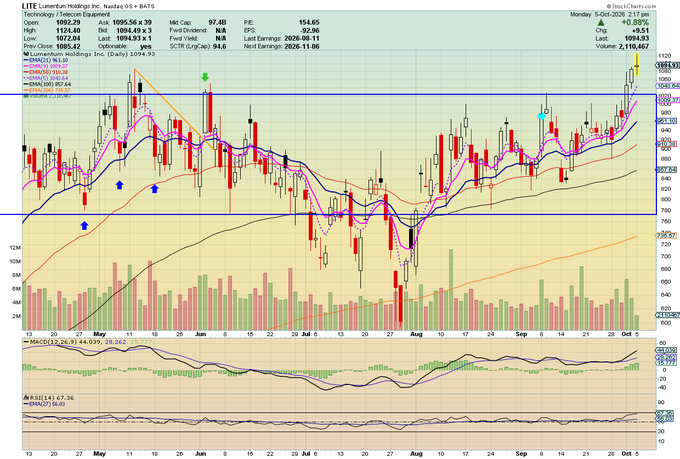Click the EMA(21) 961.10 legend entry
Viewport: 680px width, 459px height.
pyautogui.click(x=48, y=60)
